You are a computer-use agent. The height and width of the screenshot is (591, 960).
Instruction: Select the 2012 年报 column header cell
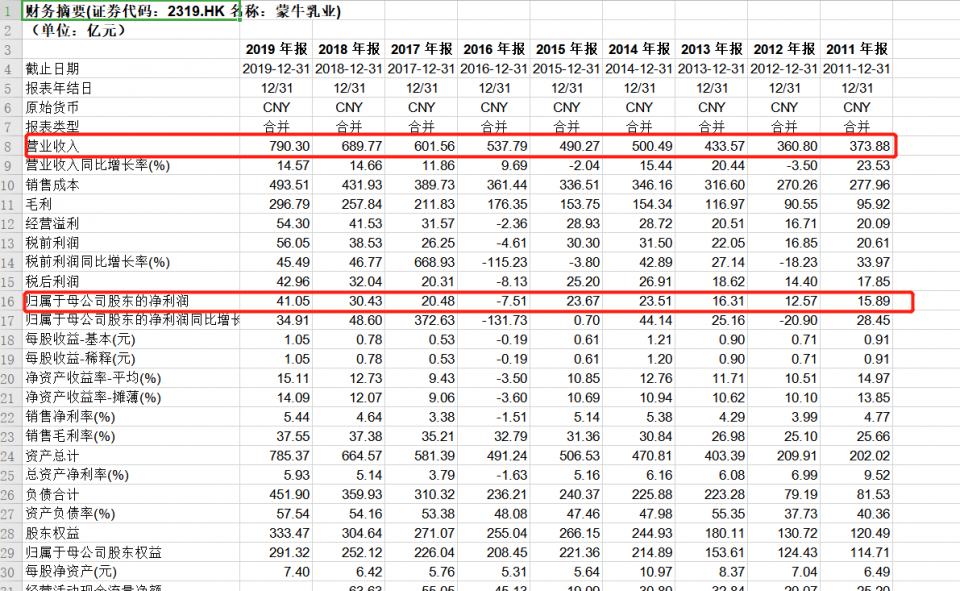(x=784, y=49)
